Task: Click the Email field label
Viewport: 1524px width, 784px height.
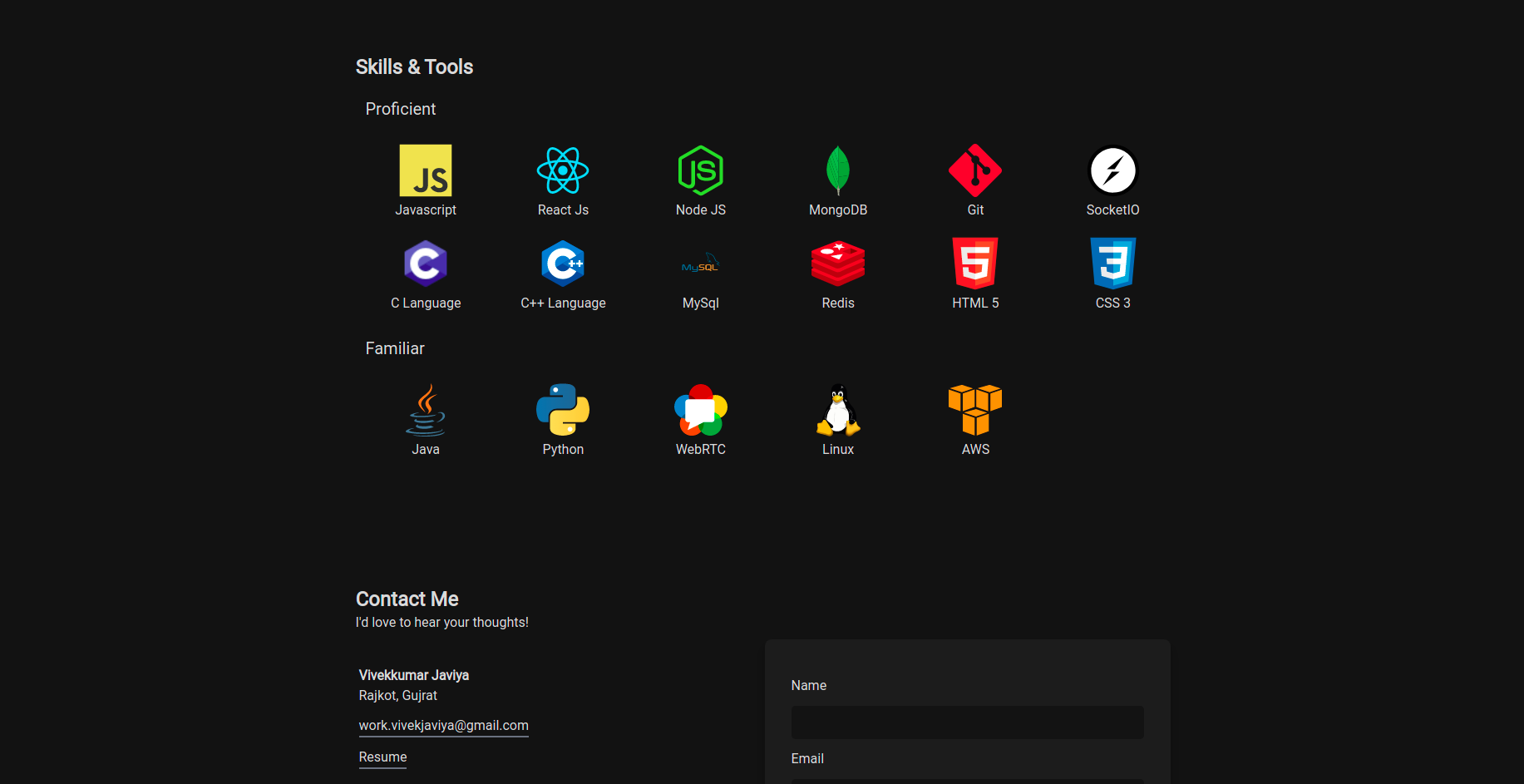Action: point(807,759)
